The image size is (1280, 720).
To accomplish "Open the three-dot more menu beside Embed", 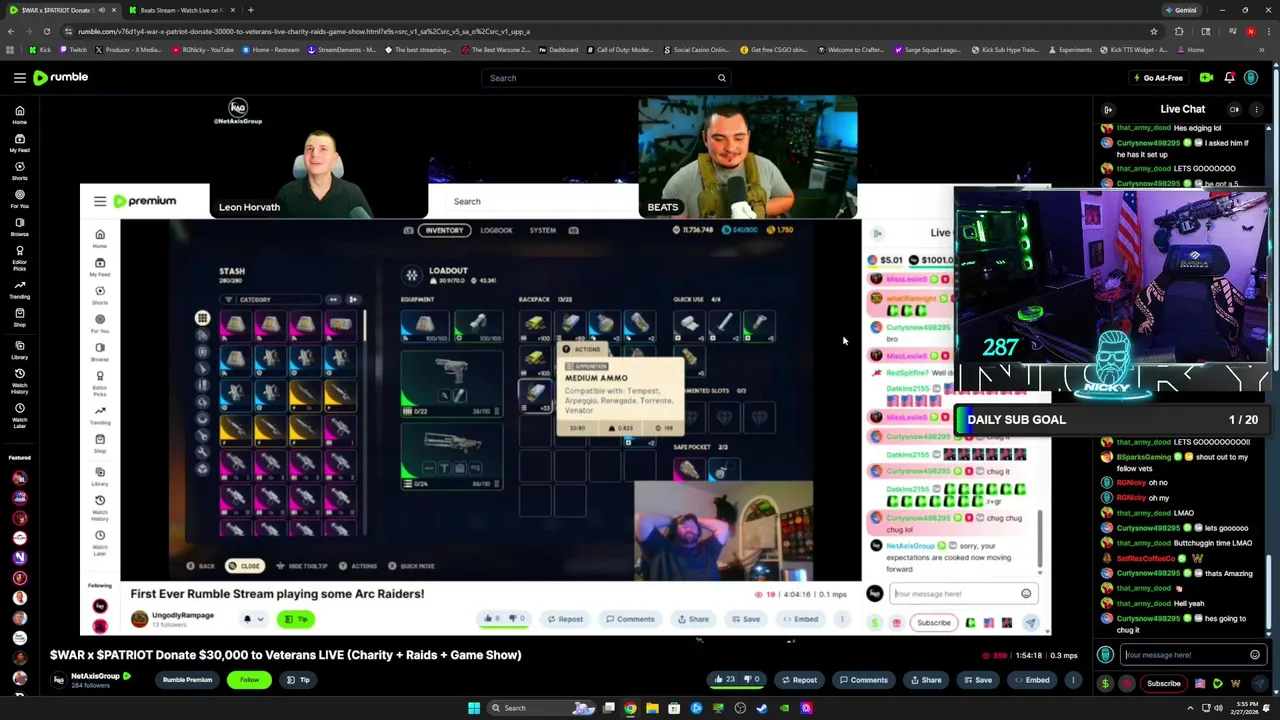I will [1073, 680].
